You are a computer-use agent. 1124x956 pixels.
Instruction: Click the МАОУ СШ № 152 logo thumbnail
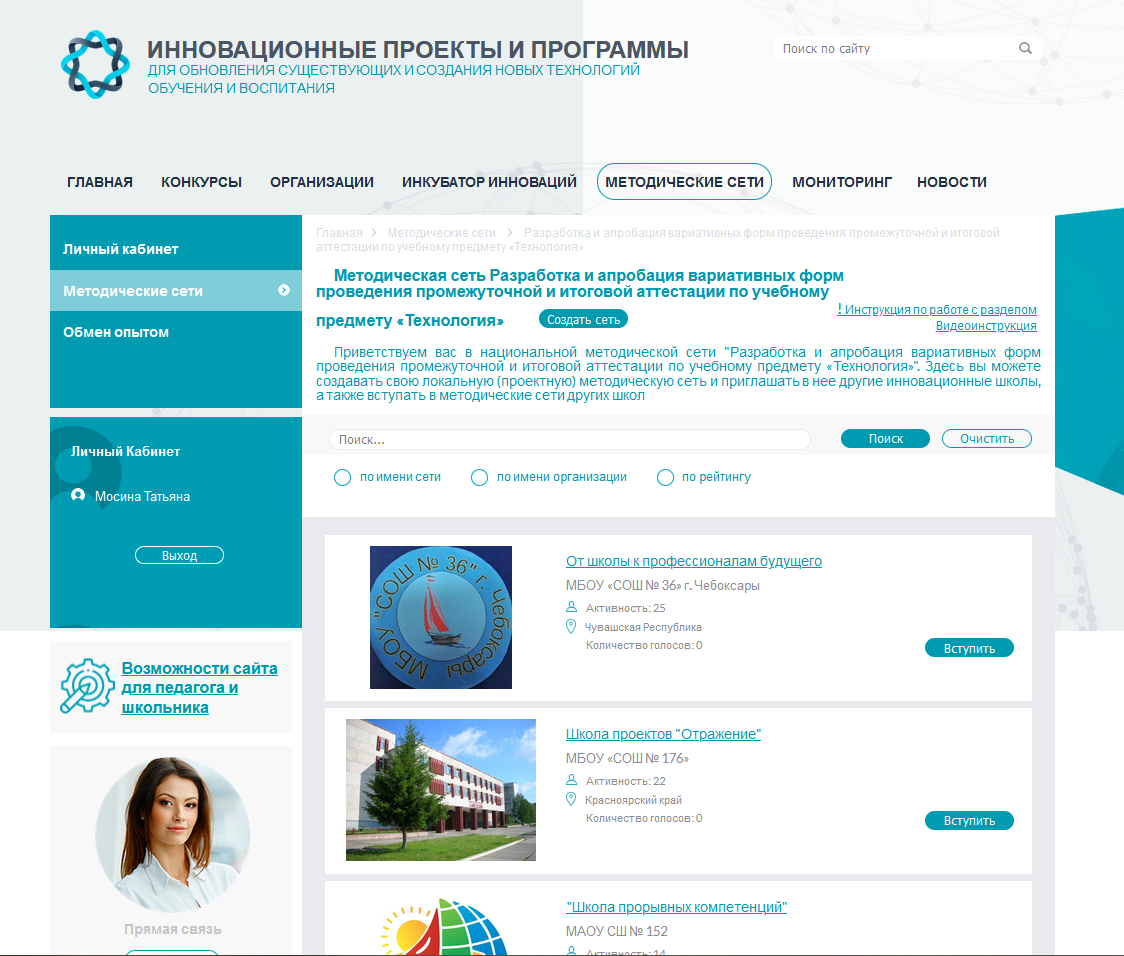tap(444, 926)
